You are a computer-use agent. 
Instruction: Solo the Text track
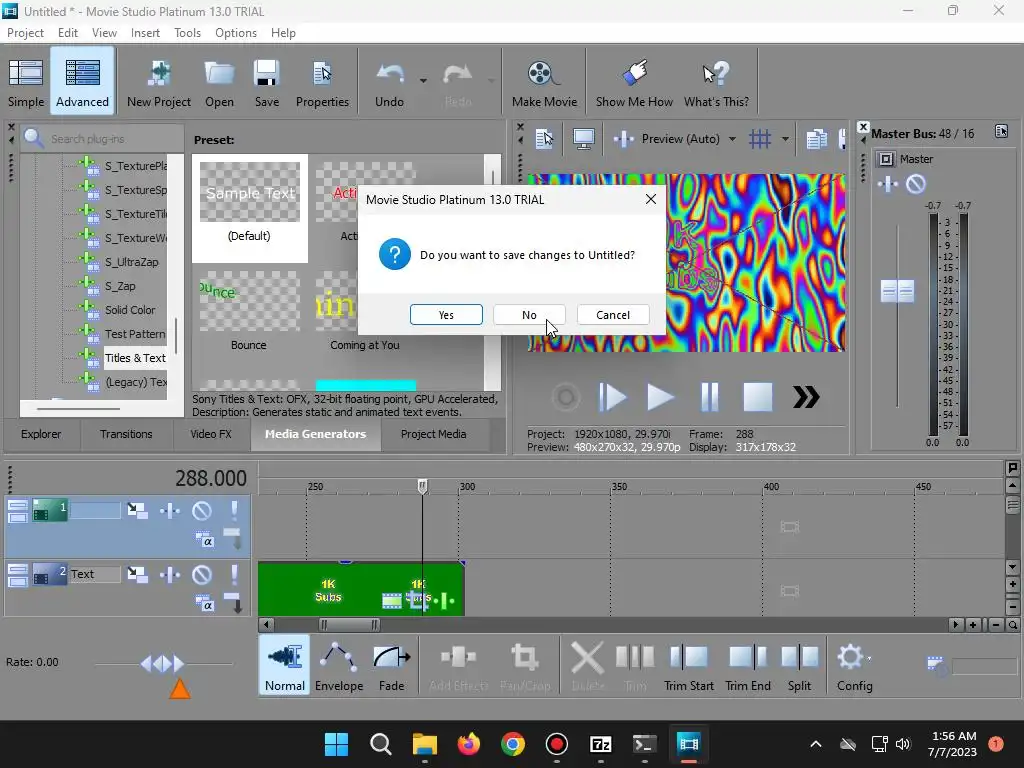click(234, 574)
